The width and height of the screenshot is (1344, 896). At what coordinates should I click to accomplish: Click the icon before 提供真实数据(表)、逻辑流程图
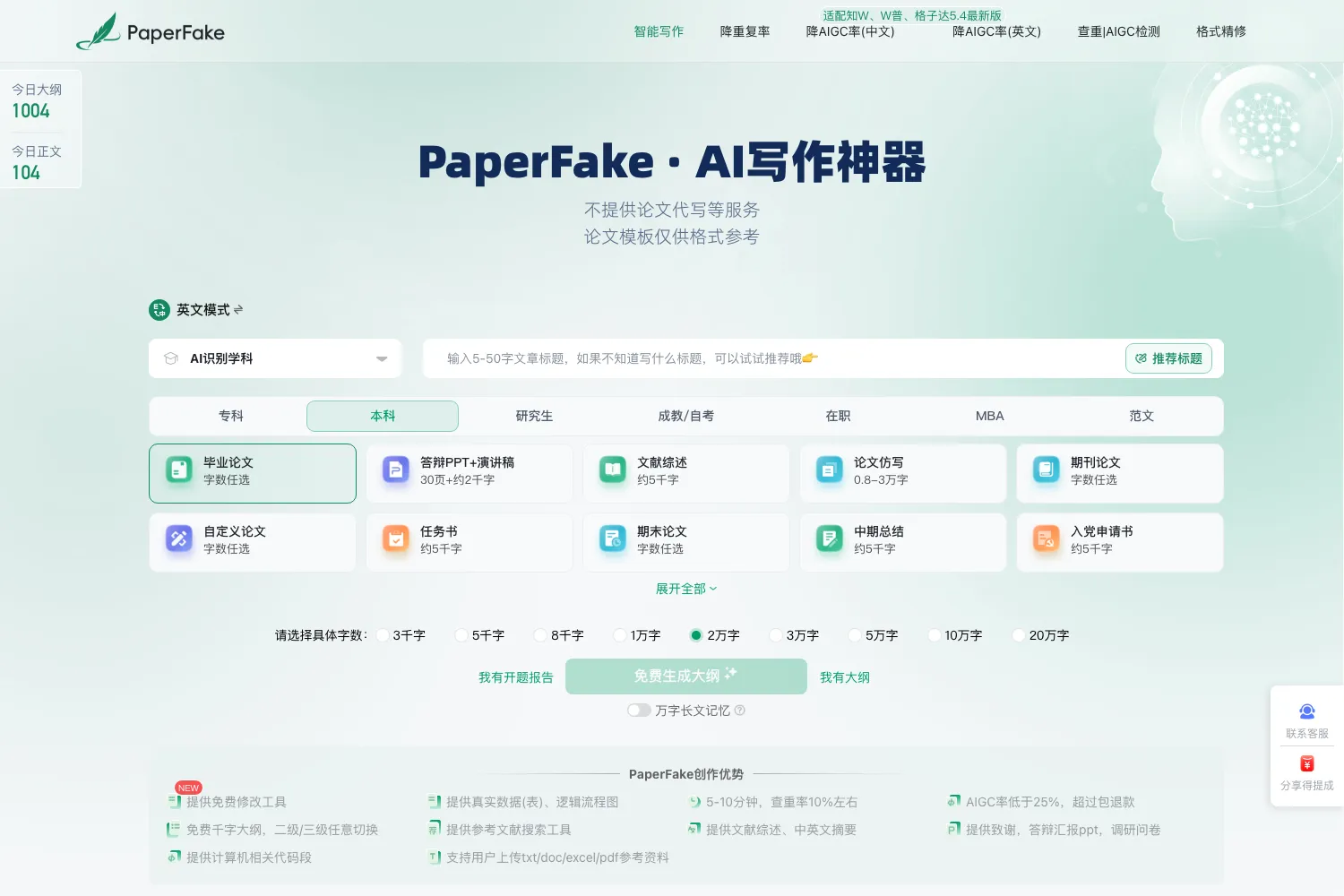click(435, 802)
